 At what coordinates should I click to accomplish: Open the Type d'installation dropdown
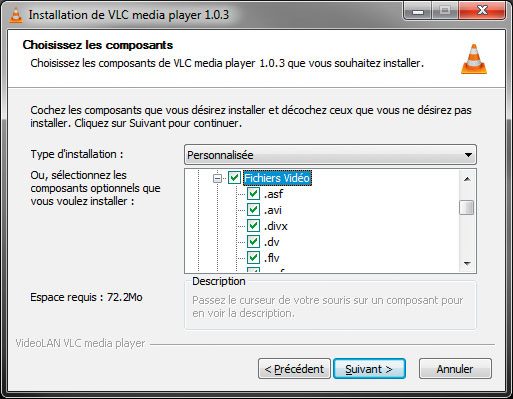point(330,155)
